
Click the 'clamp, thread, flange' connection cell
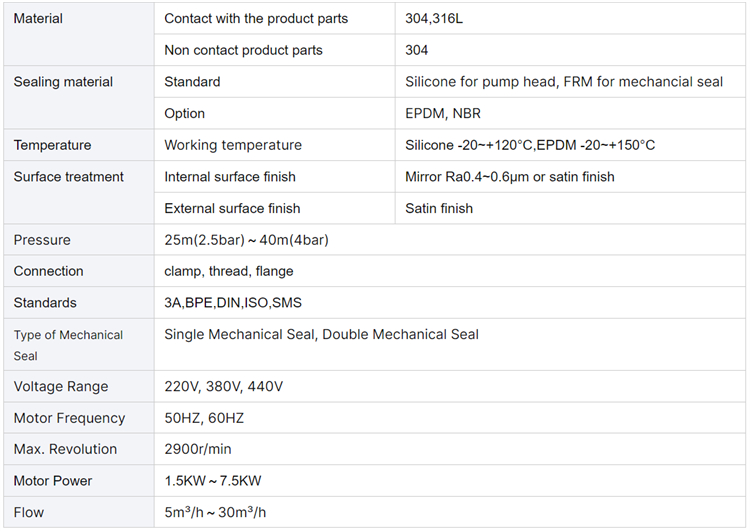(450, 271)
